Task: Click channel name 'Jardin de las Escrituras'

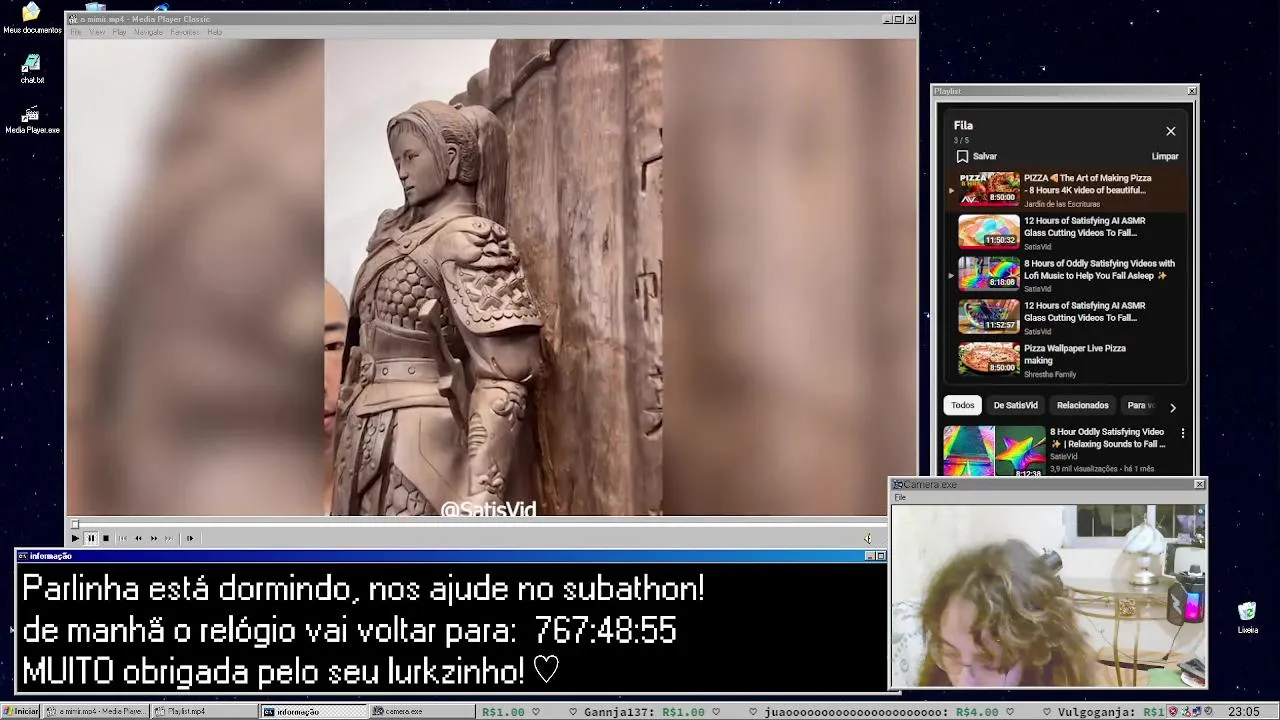Action: (x=1061, y=204)
